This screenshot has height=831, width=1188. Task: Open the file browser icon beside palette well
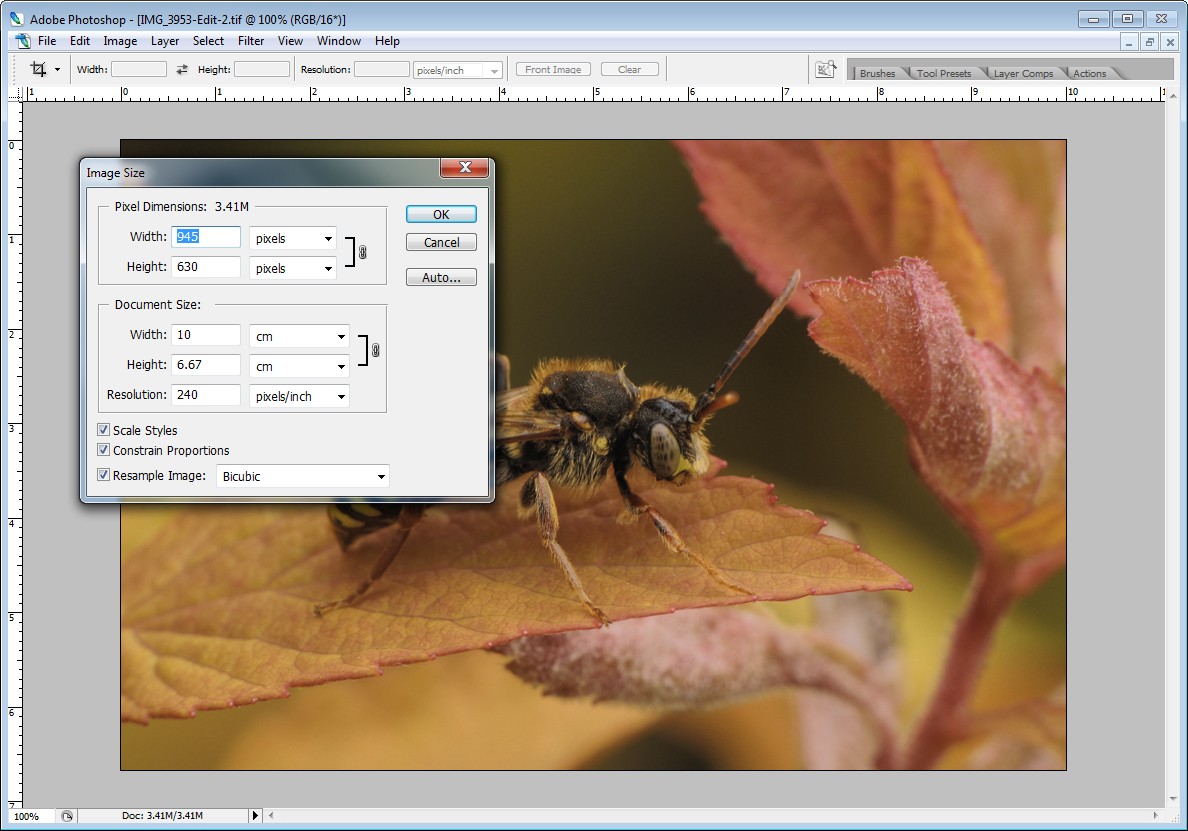click(825, 69)
